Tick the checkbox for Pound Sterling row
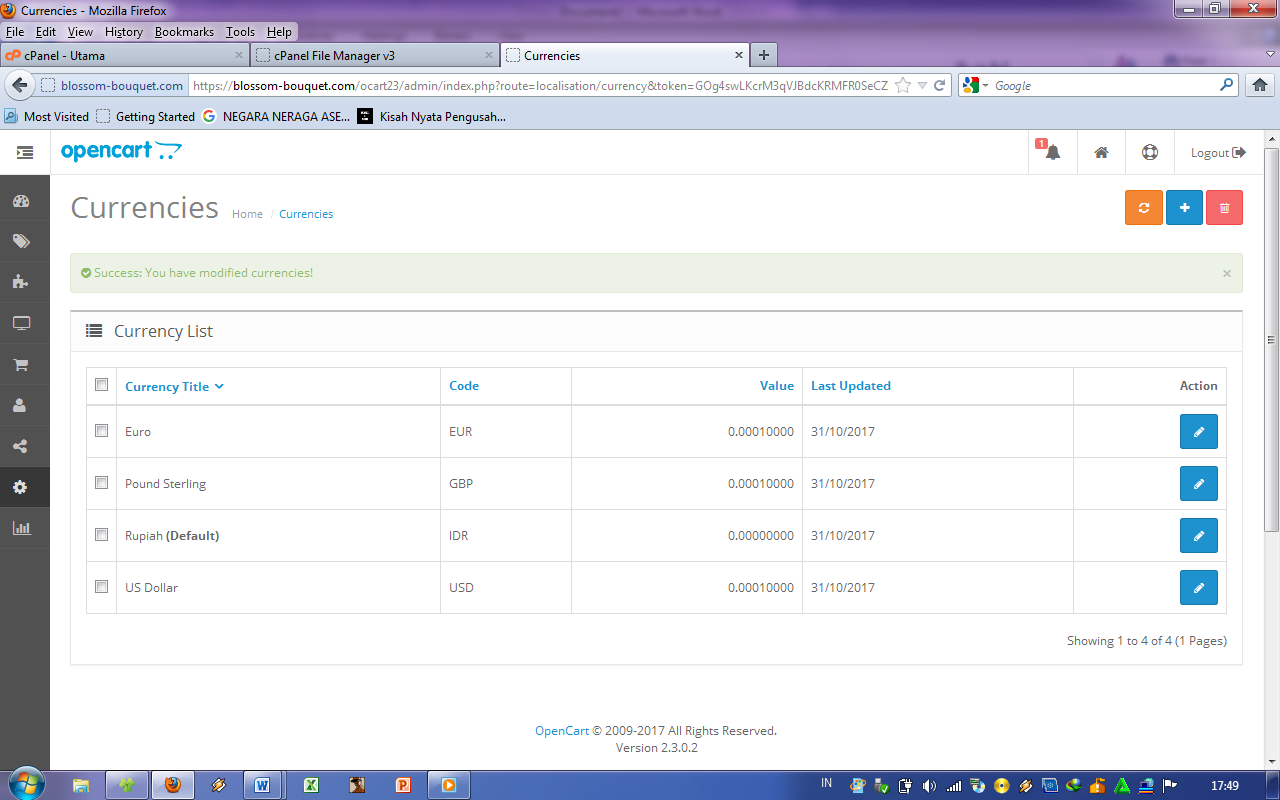 point(101,483)
